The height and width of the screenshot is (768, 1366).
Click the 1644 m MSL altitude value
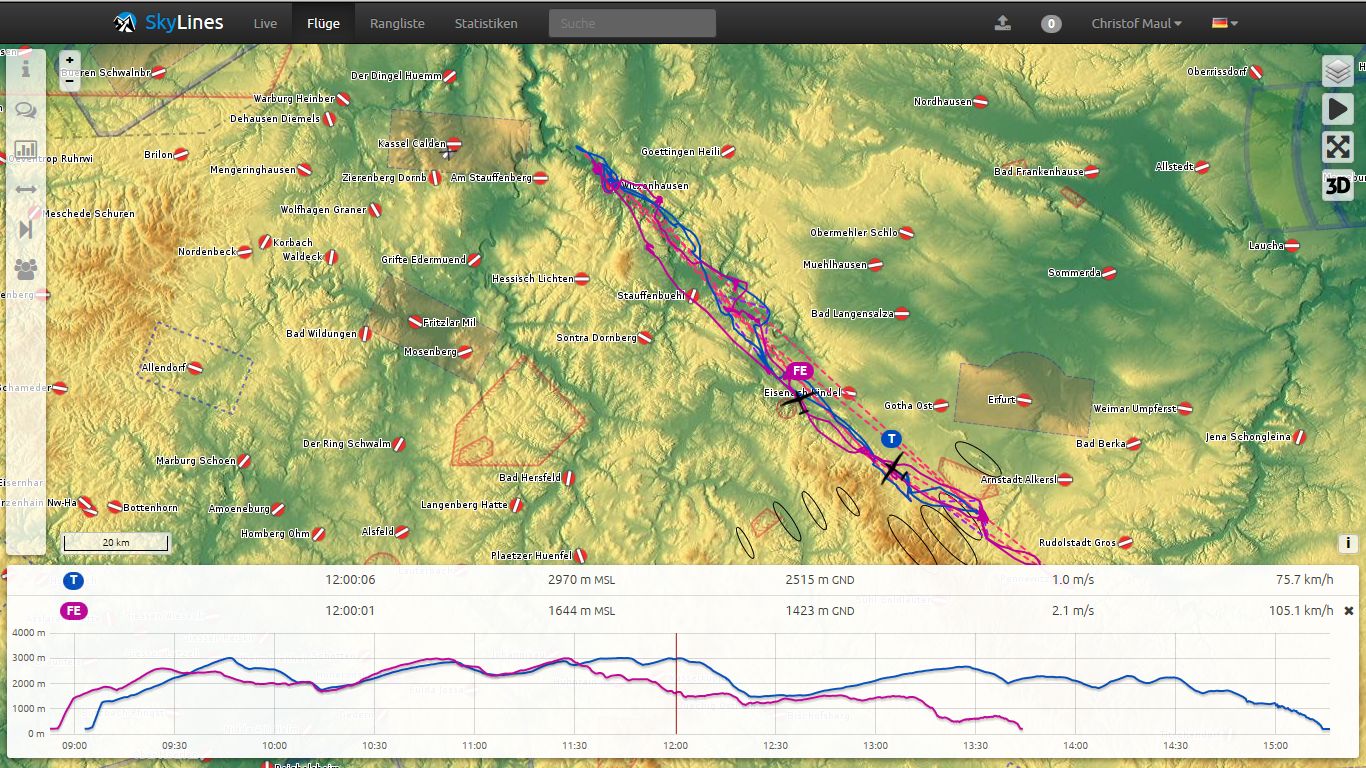(x=582, y=611)
